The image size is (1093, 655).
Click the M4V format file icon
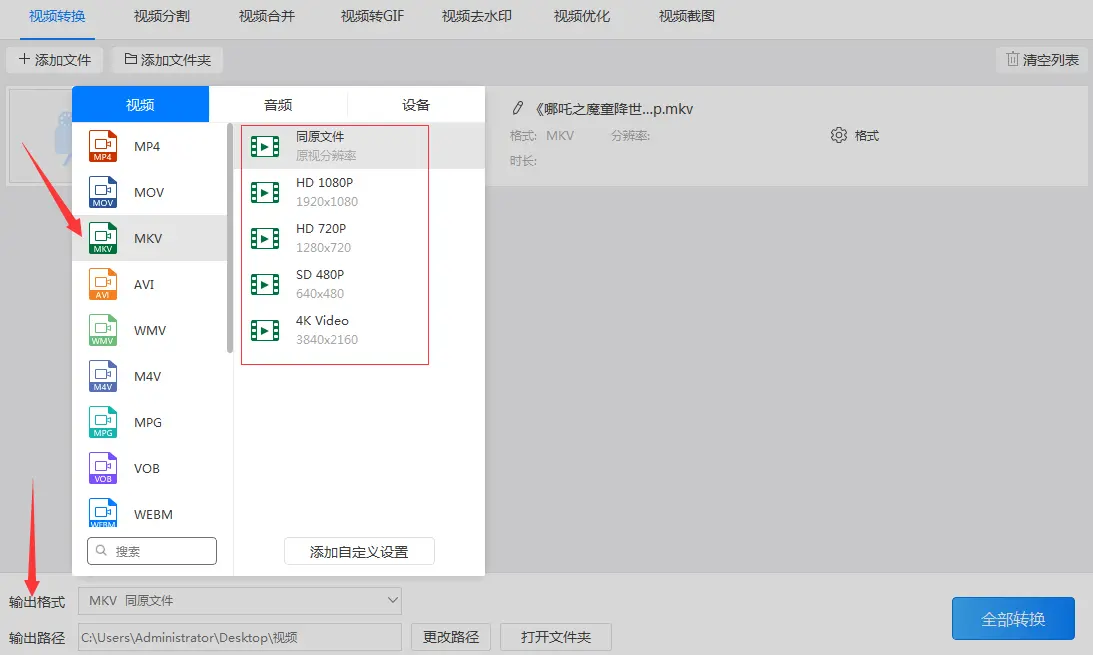click(x=102, y=376)
